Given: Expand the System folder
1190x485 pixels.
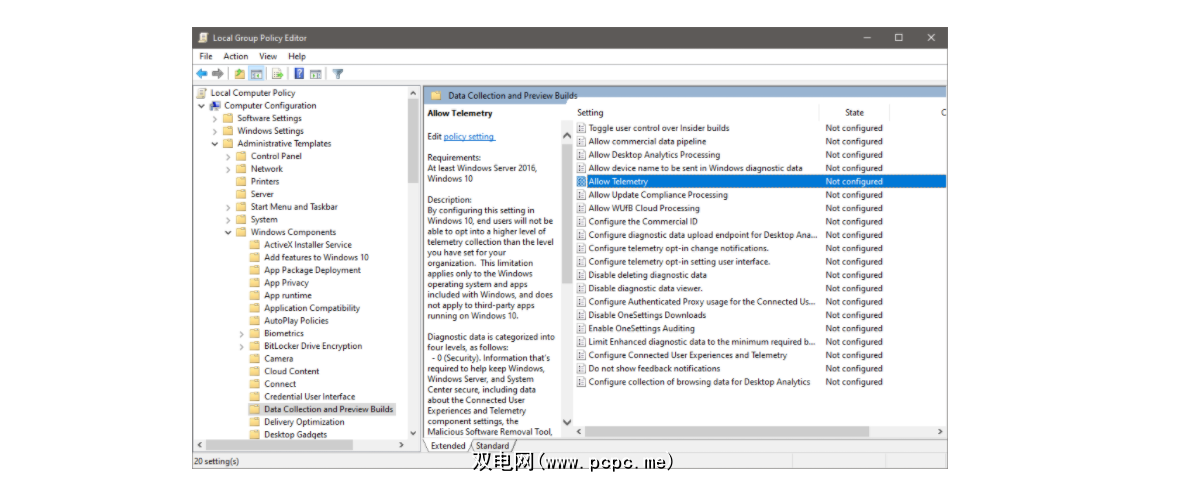Looking at the screenshot, I should pos(228,219).
